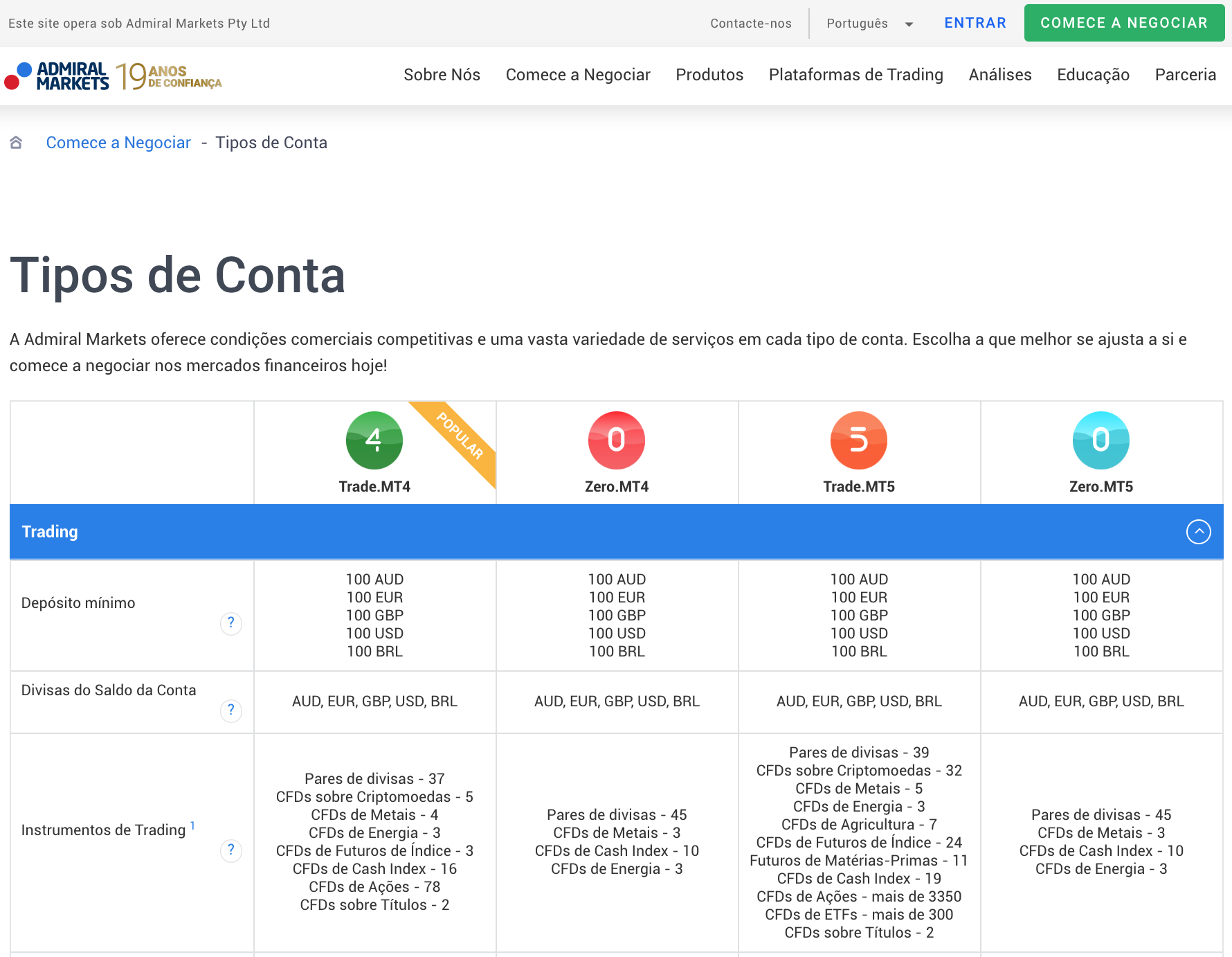Select the orange Trade.MT5 account icon

point(859,440)
